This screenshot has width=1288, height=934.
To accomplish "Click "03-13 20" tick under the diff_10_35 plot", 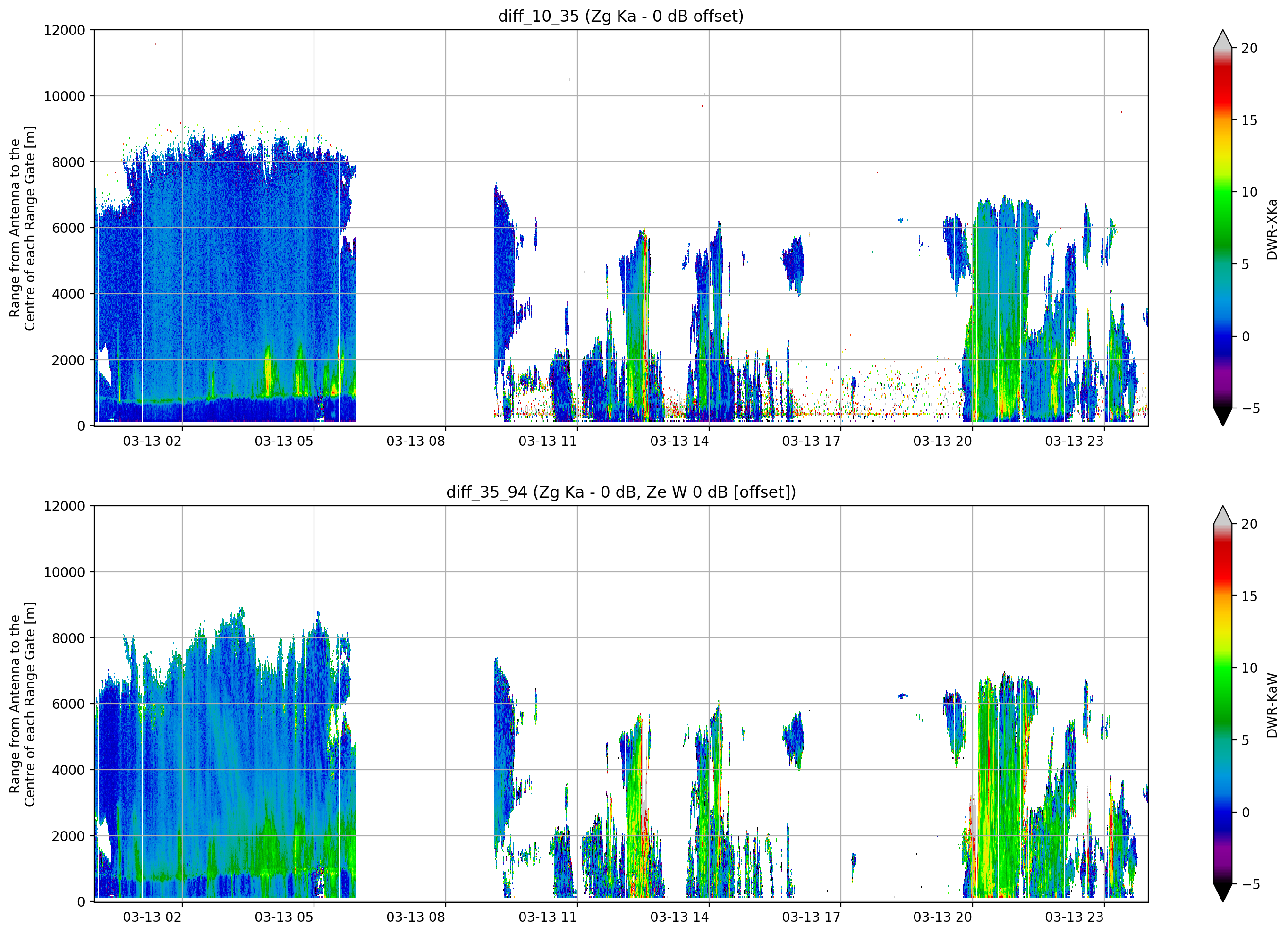I will tap(943, 442).
